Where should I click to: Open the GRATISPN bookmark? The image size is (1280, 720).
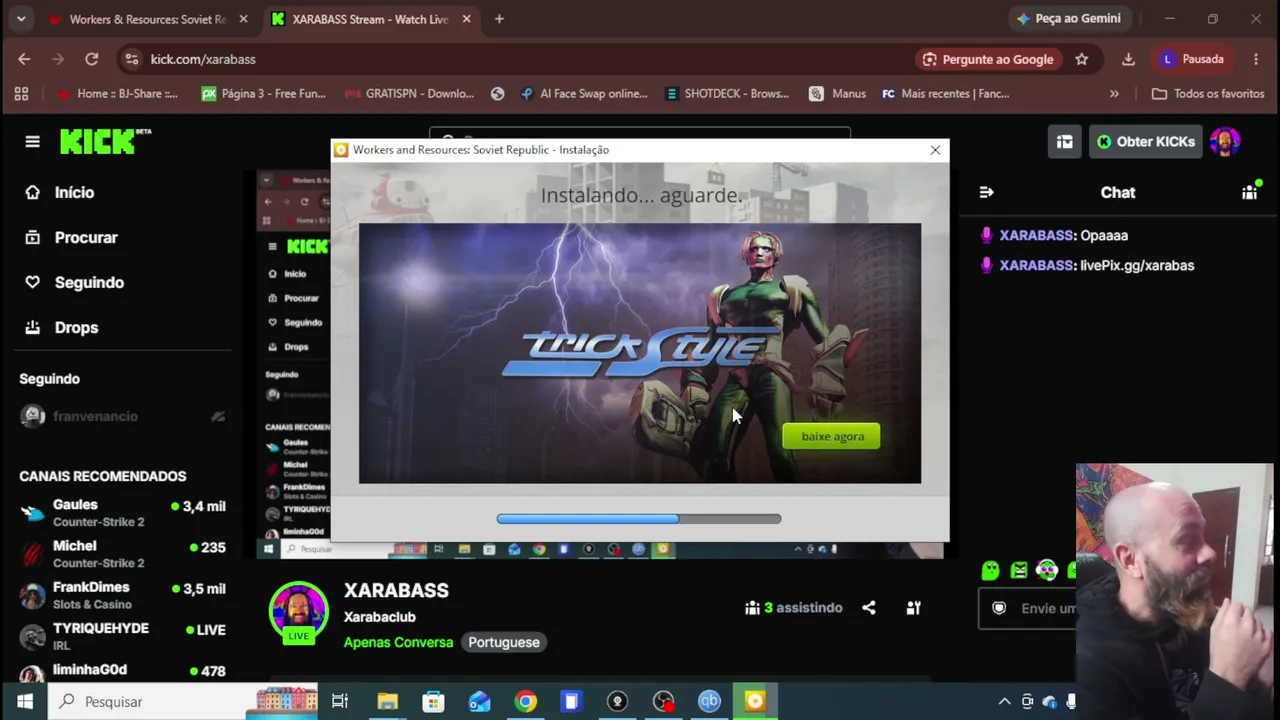click(x=409, y=94)
